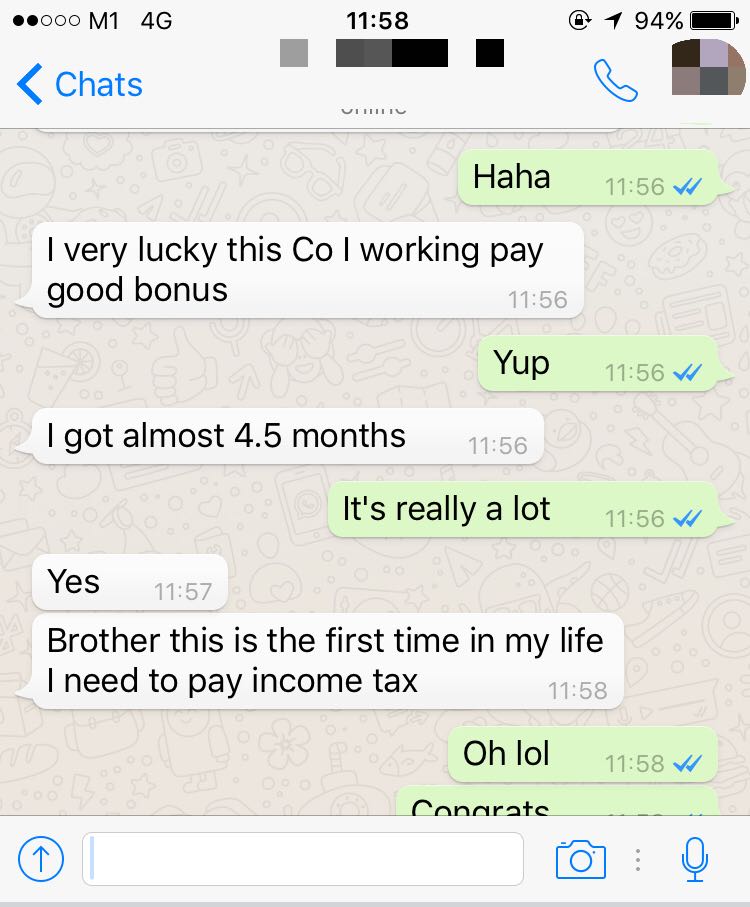The height and width of the screenshot is (907, 750).
Task: Go back to Chats list
Action: 80,84
